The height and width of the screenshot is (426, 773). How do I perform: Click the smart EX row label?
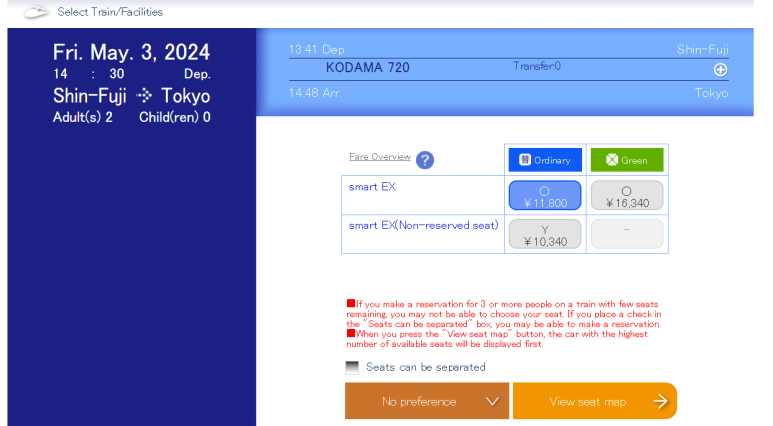tap(372, 187)
